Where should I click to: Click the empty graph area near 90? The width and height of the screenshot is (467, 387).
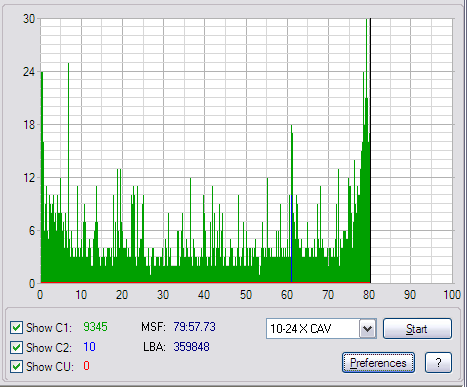pos(411,150)
